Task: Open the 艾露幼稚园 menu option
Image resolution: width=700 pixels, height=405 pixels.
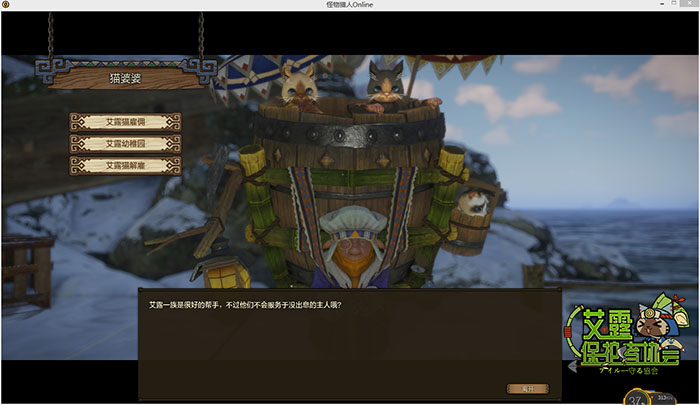Action: [x=125, y=144]
